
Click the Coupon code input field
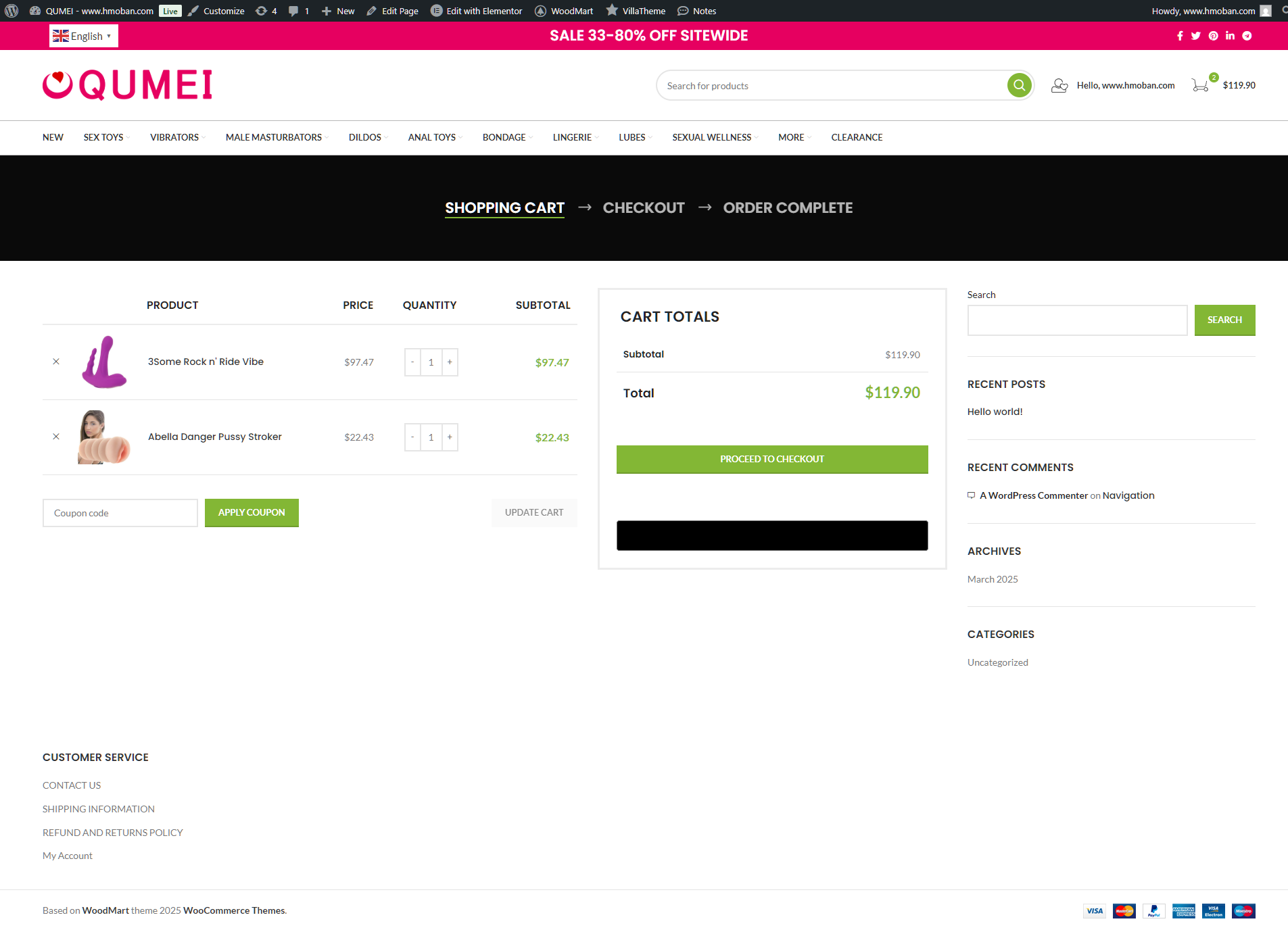pyautogui.click(x=120, y=513)
